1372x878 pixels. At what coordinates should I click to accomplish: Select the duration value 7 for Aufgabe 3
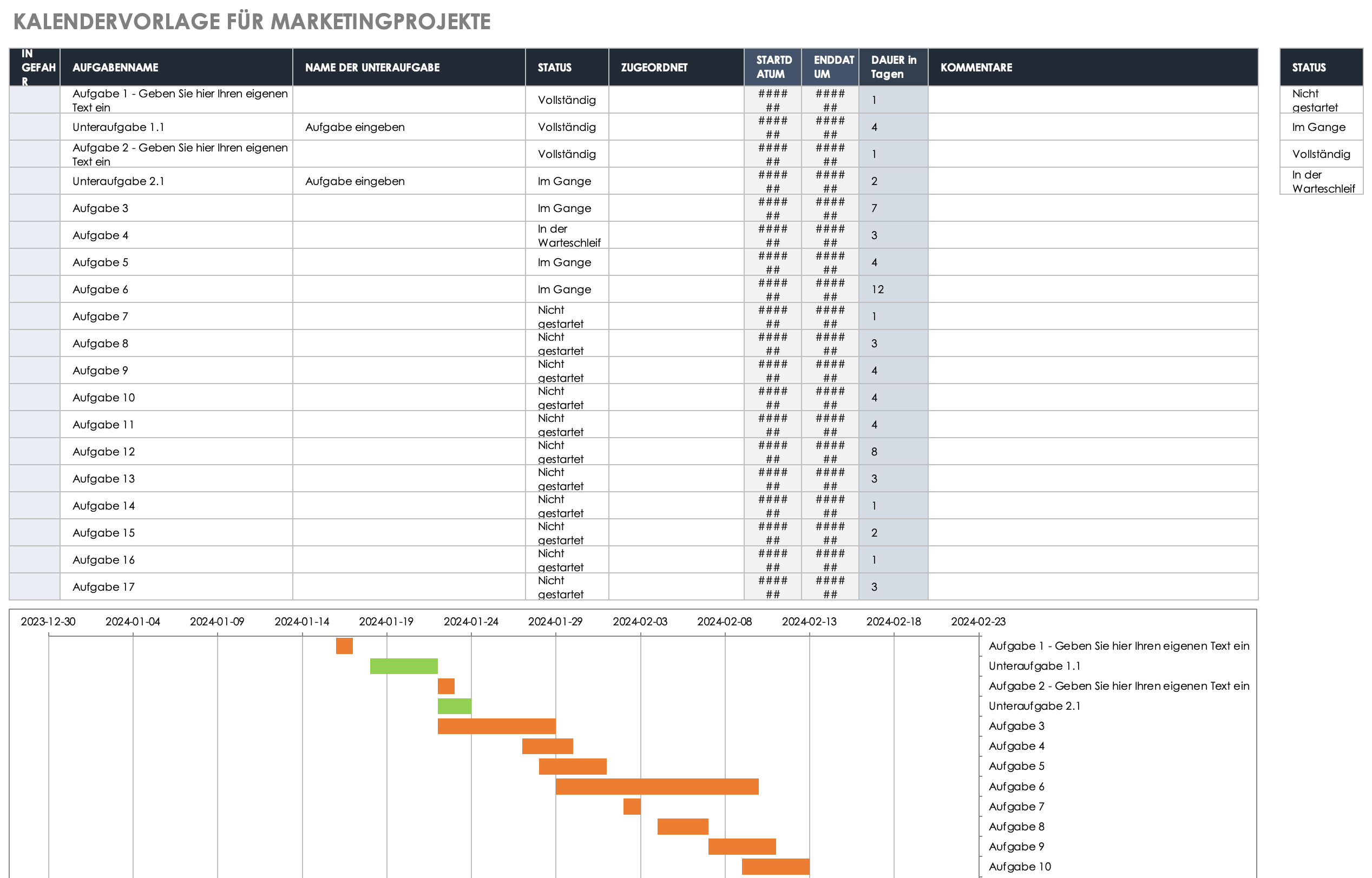[894, 208]
